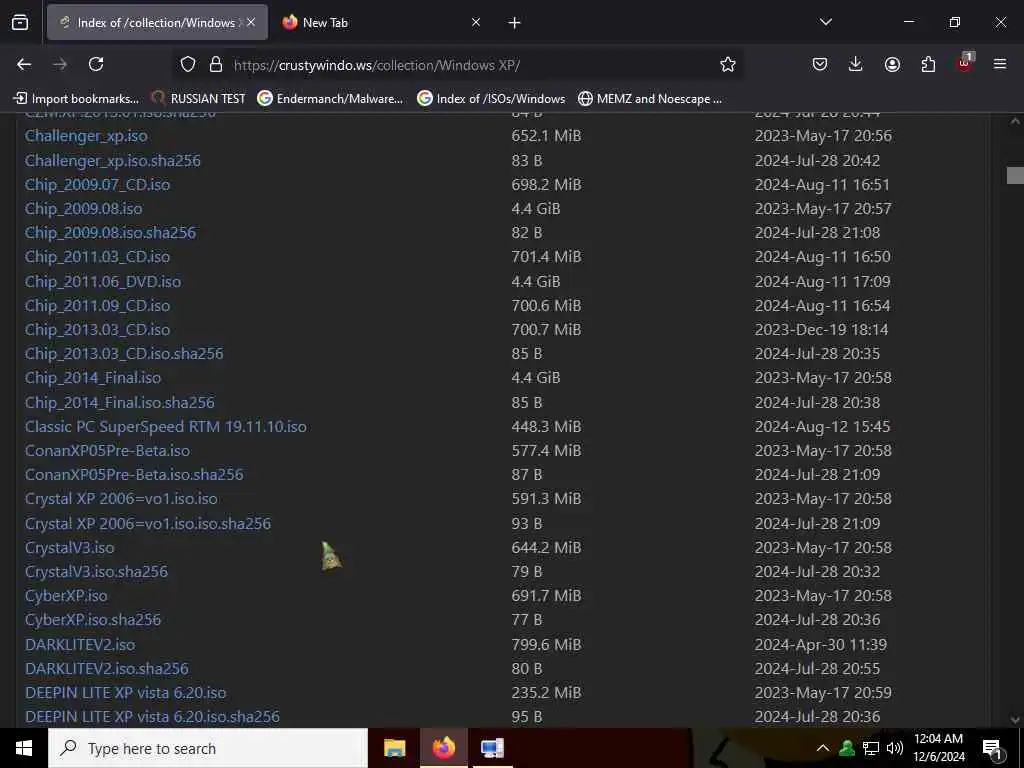
Task: Download Chip_2013.03_CD.iso
Action: pyautogui.click(x=97, y=330)
